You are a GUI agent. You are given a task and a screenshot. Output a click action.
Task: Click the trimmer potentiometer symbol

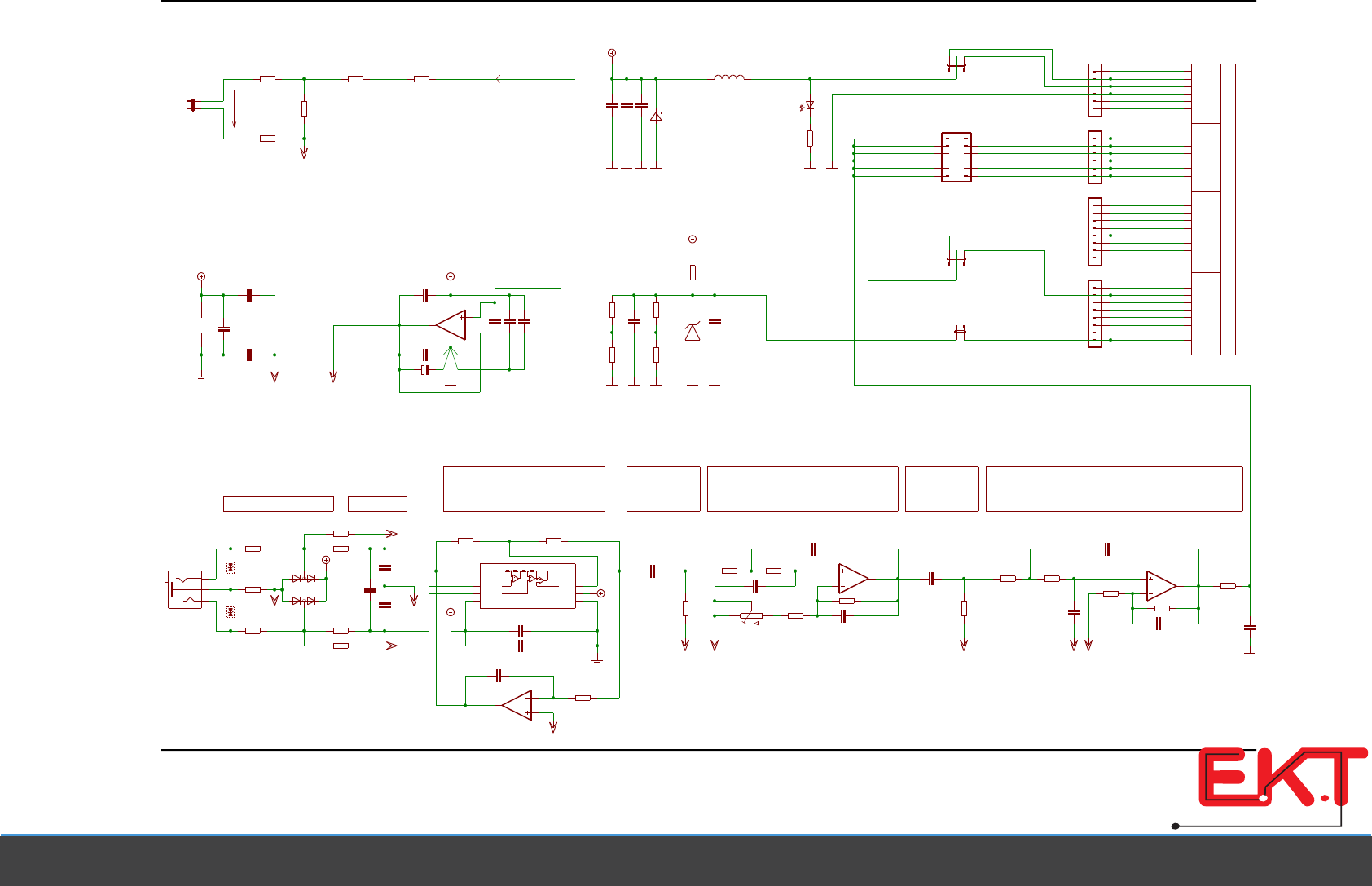pos(751,617)
